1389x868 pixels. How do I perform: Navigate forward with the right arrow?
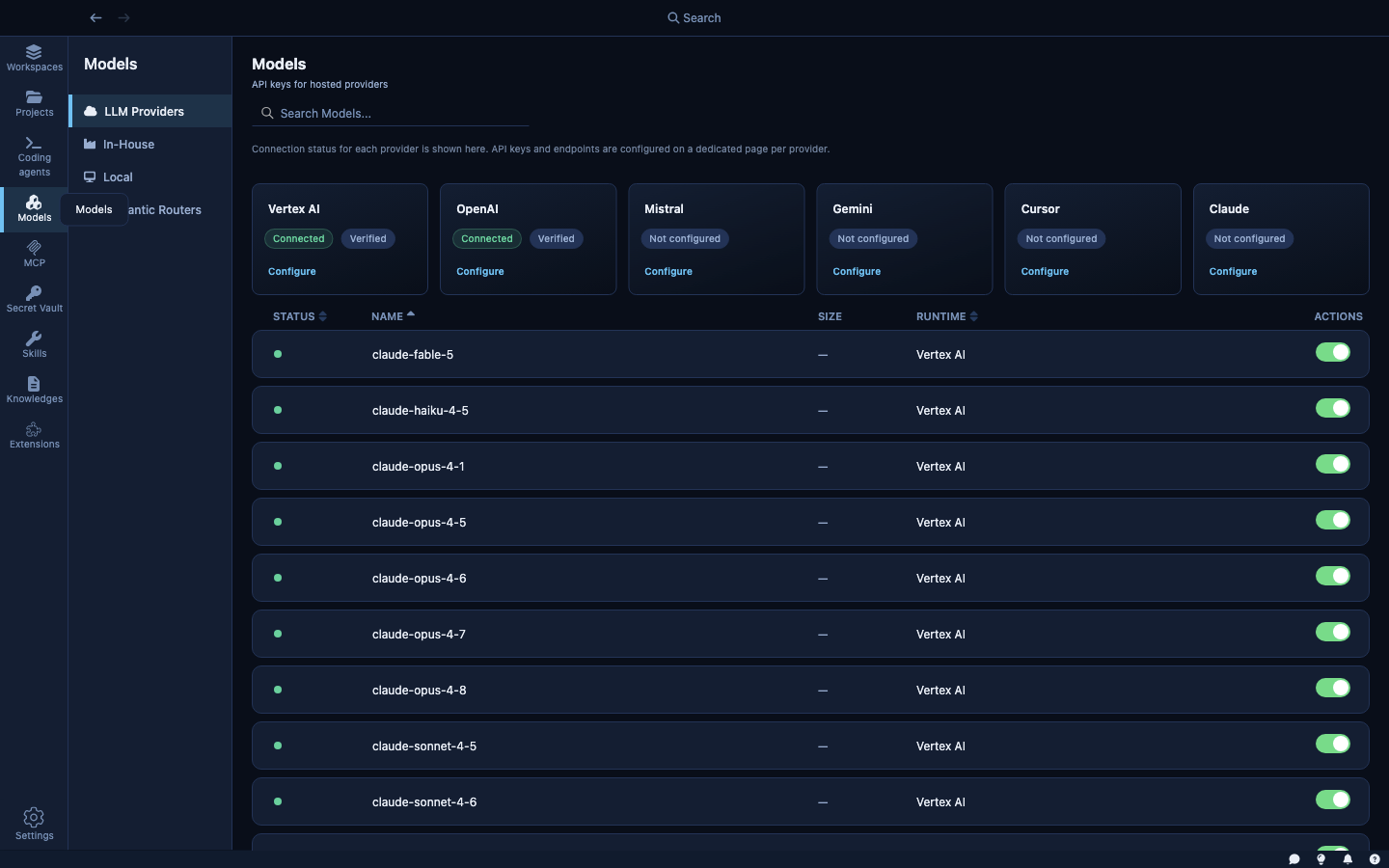(123, 17)
